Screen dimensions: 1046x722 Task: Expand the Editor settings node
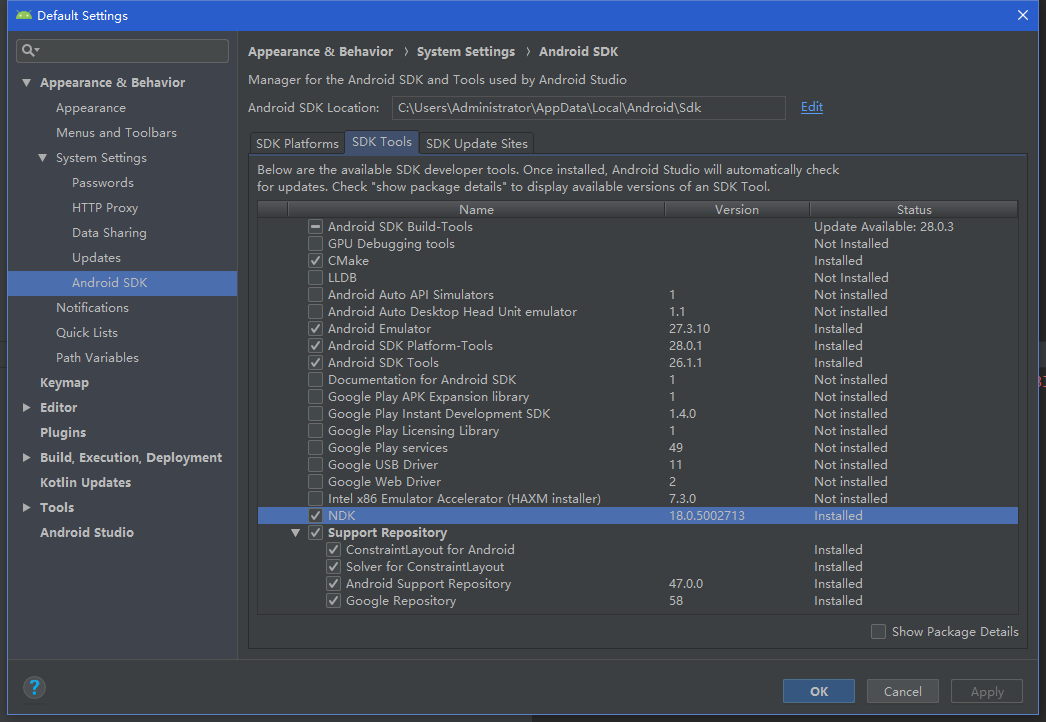(27, 408)
